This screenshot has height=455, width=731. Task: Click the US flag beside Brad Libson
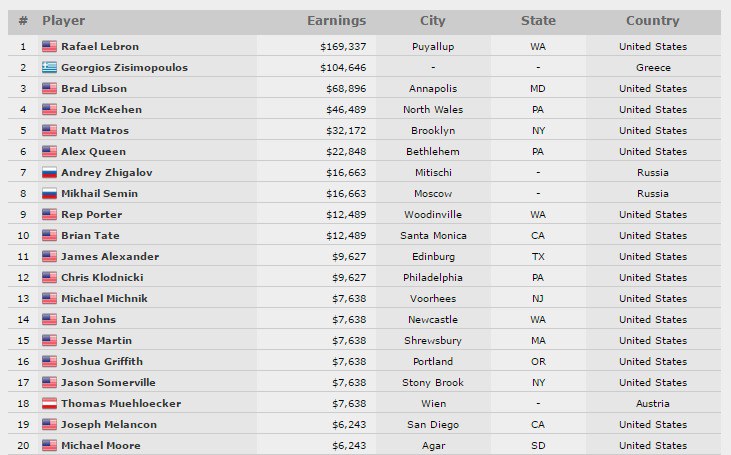coord(49,88)
